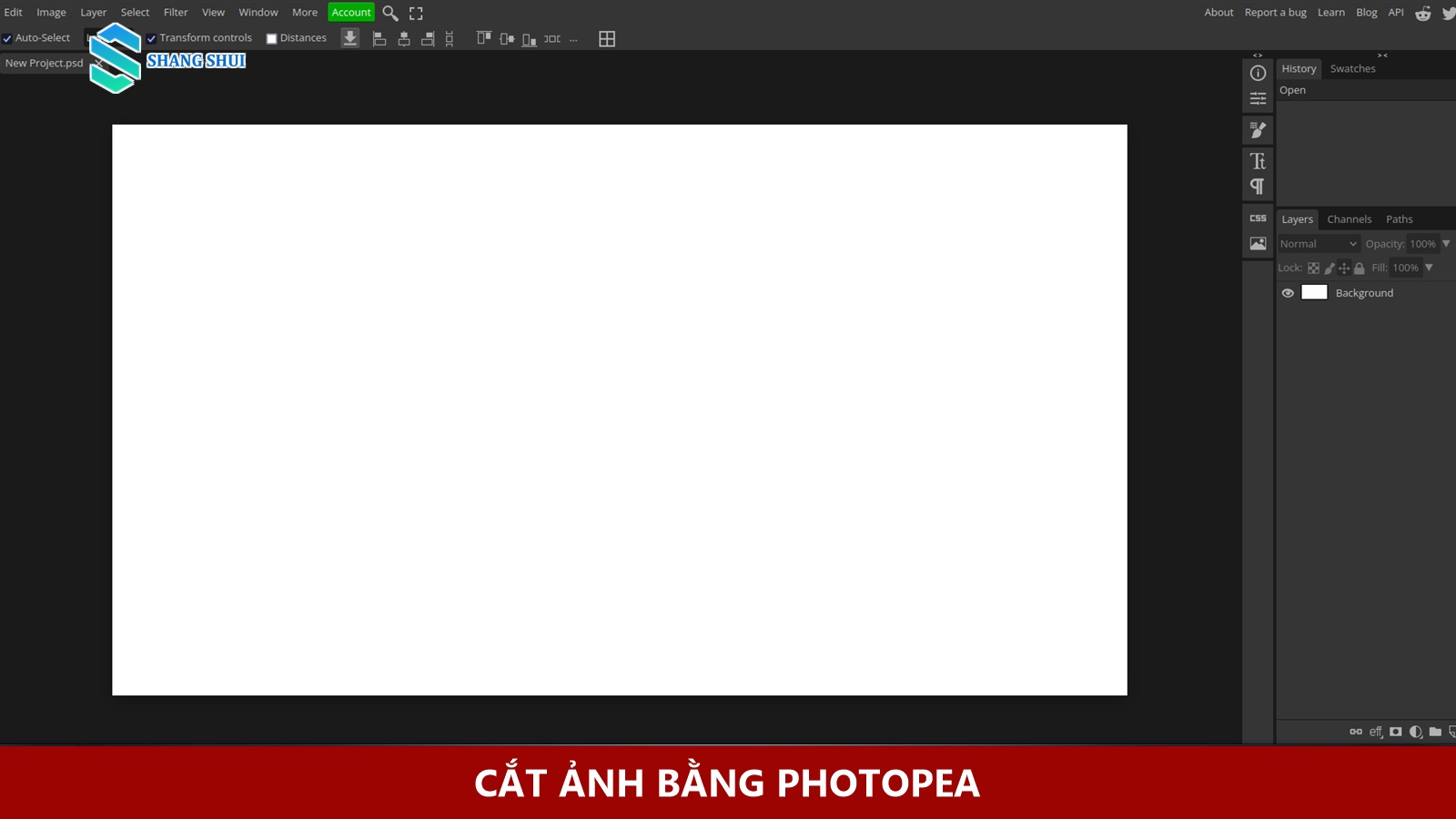Click the green Account button

coord(351,13)
